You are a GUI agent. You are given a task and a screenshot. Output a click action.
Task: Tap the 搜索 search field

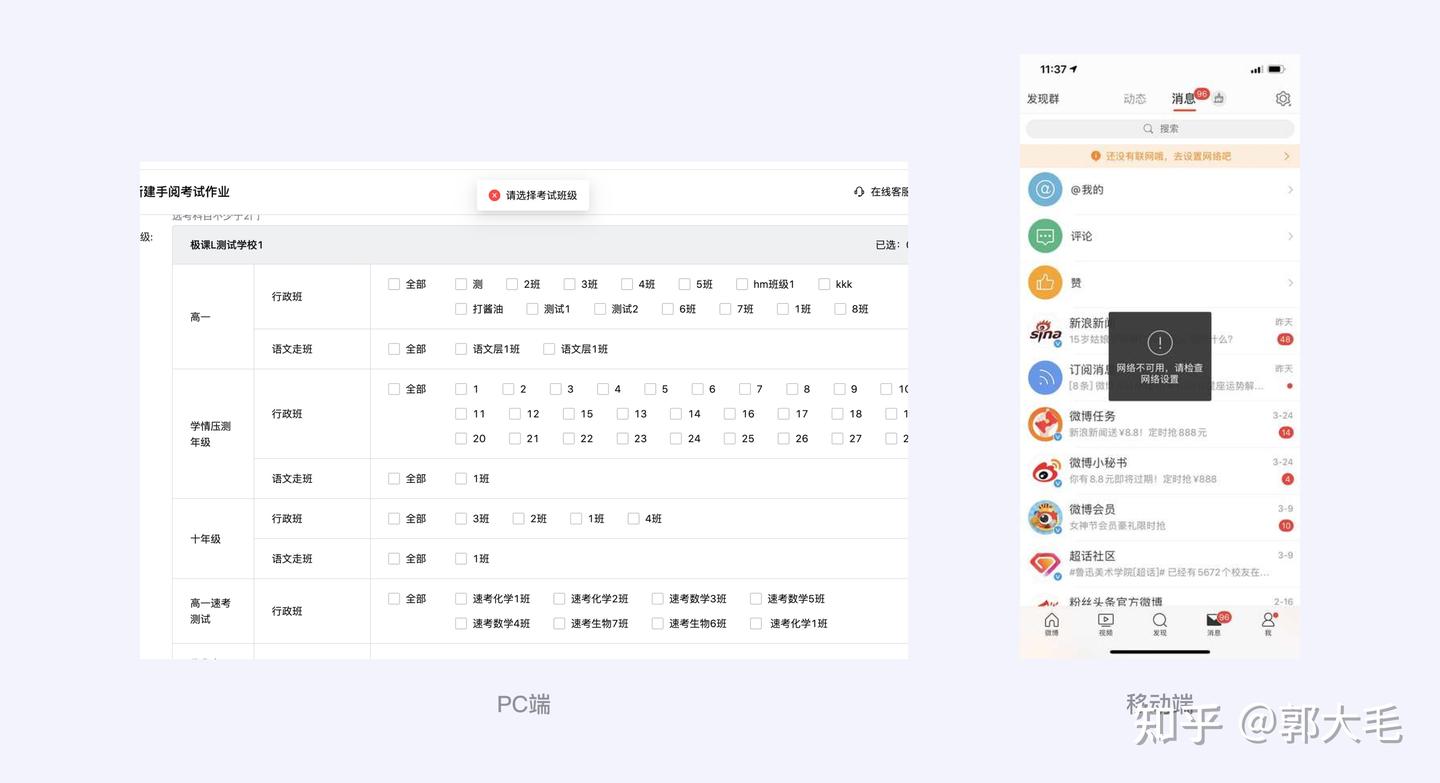click(x=1160, y=129)
